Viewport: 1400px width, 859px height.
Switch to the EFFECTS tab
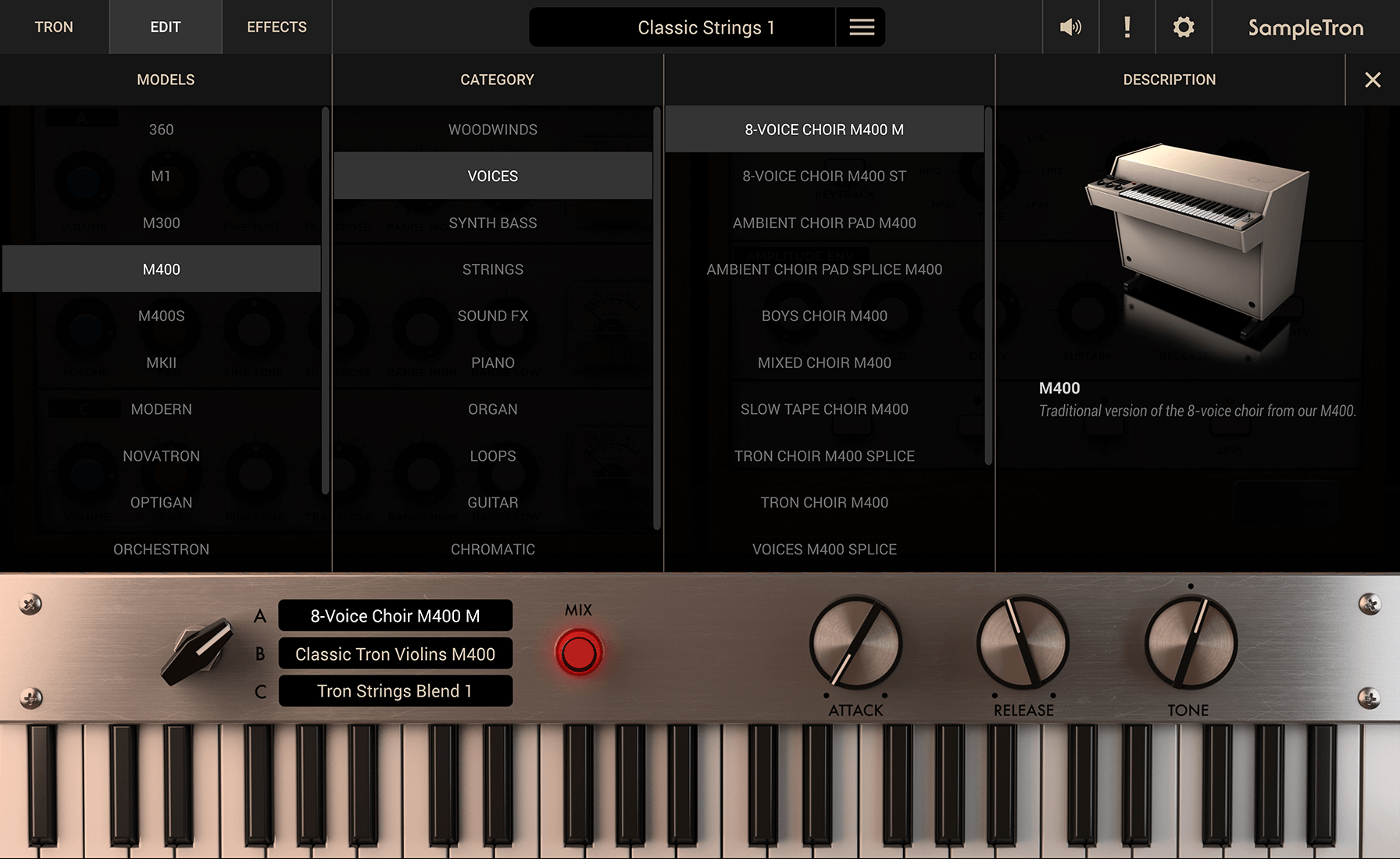276,27
